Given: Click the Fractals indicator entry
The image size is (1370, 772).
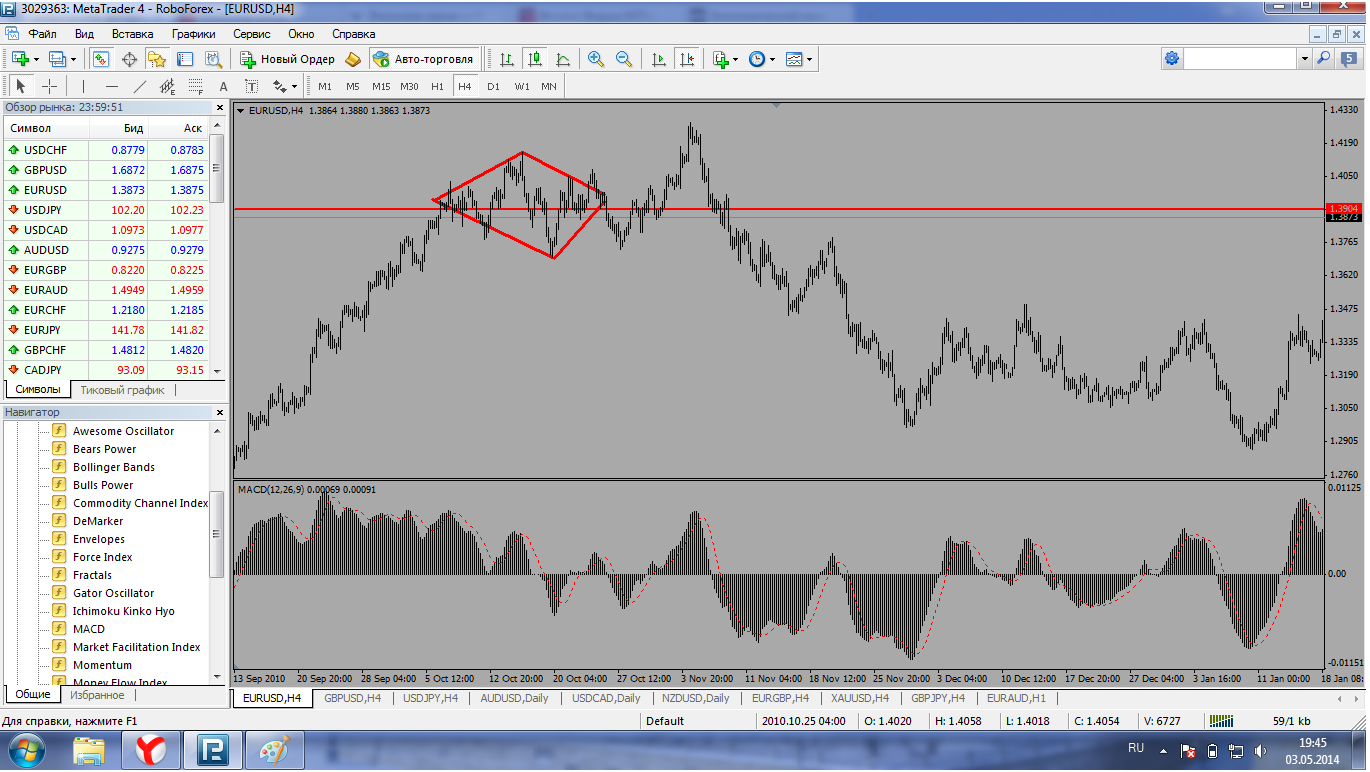Looking at the screenshot, I should [x=92, y=575].
